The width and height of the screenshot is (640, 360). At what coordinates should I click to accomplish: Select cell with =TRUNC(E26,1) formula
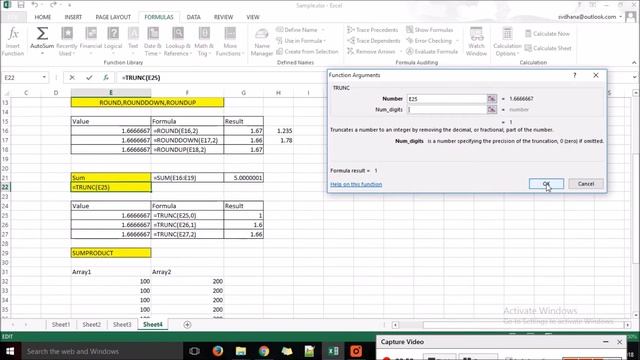tap(187, 225)
